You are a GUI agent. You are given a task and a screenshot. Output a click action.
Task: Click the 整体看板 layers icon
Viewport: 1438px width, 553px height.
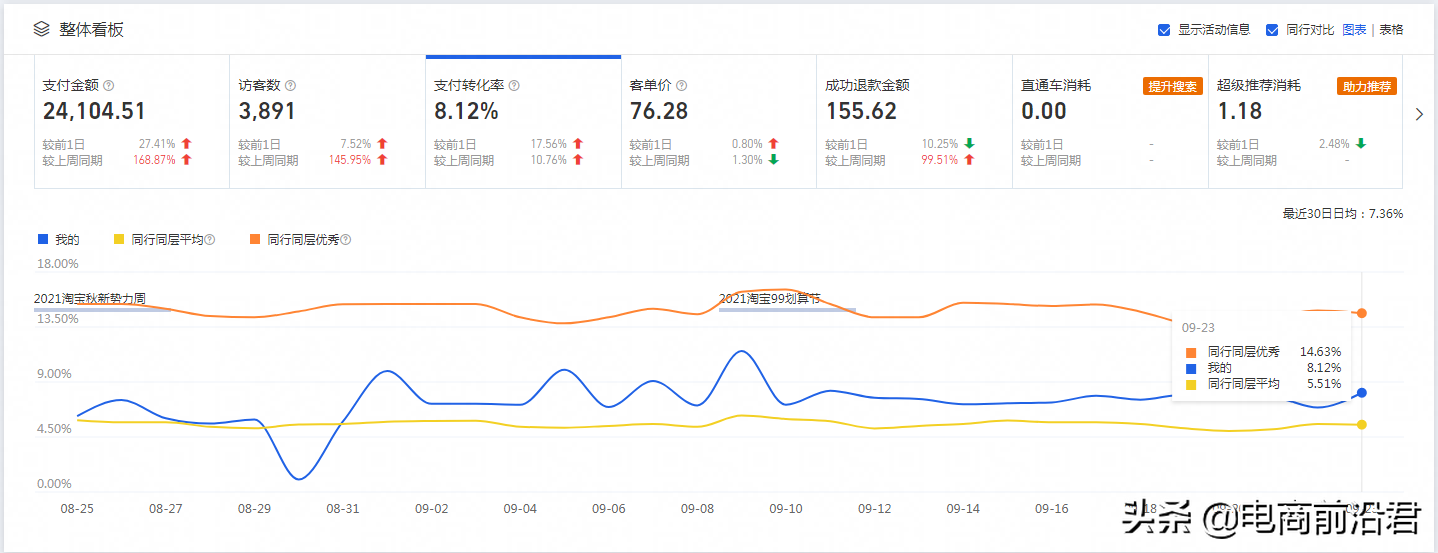click(41, 29)
